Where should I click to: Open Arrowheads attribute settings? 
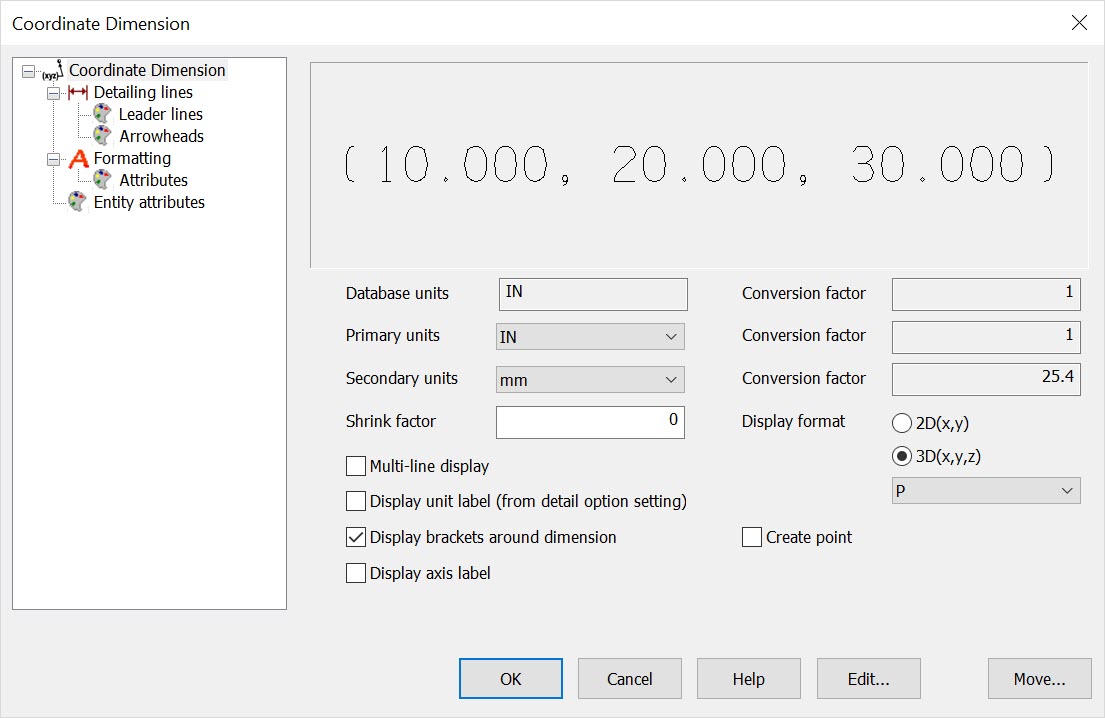(x=101, y=136)
